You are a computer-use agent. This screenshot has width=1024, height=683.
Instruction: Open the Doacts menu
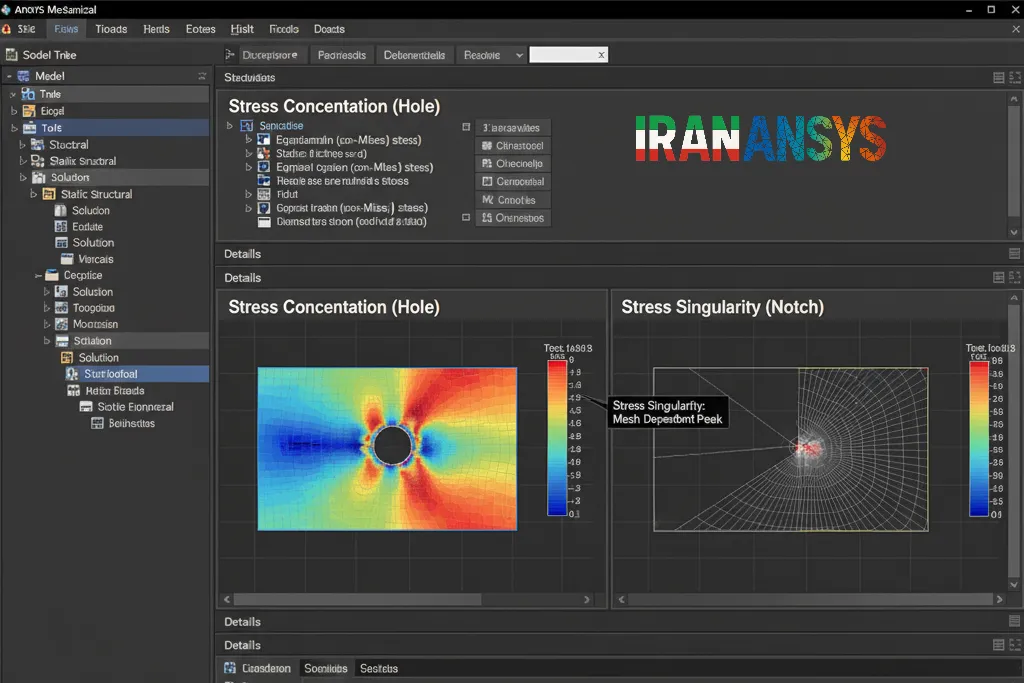[x=329, y=29]
